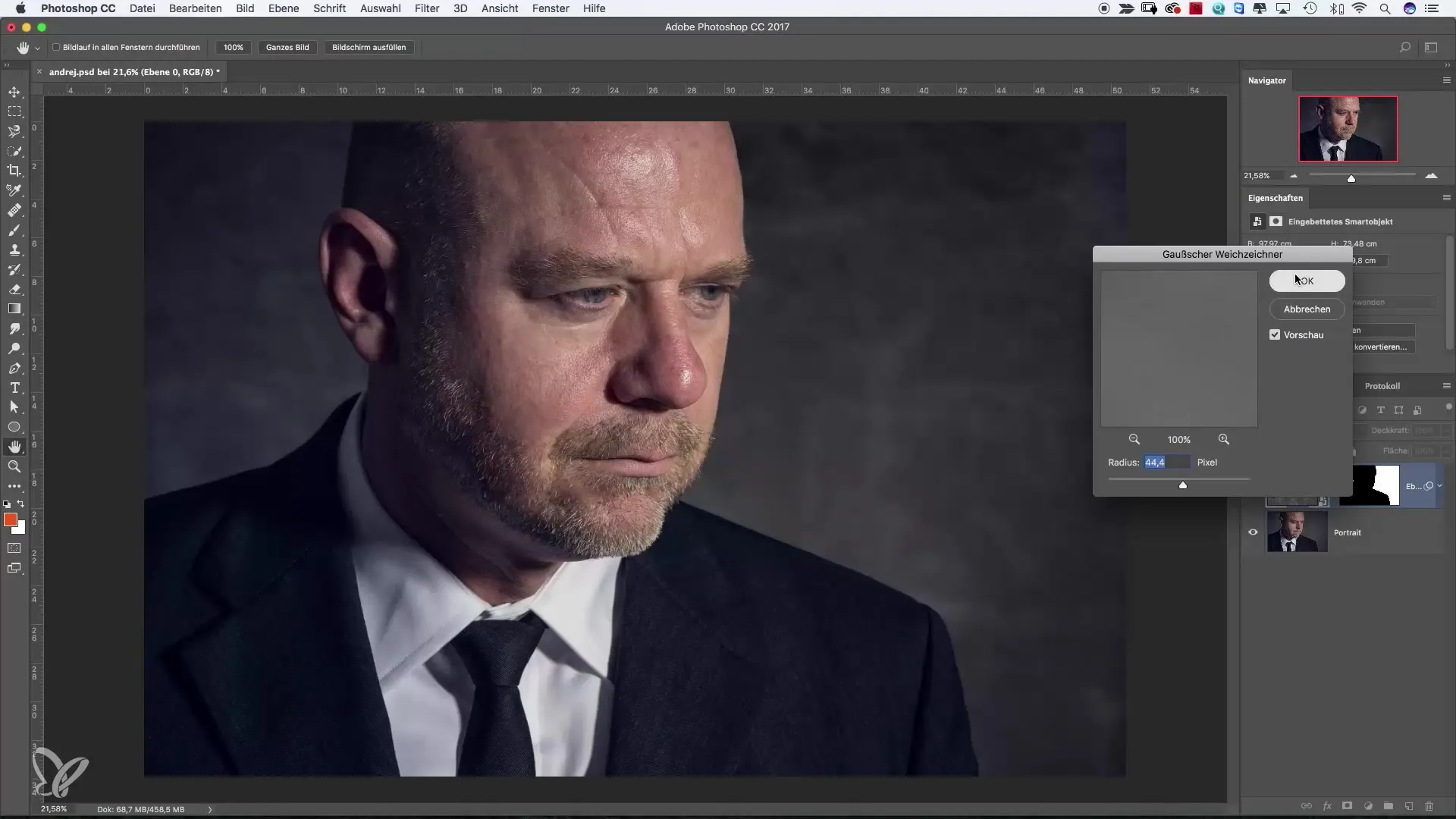Select the layer mask thumbnail

(1370, 486)
